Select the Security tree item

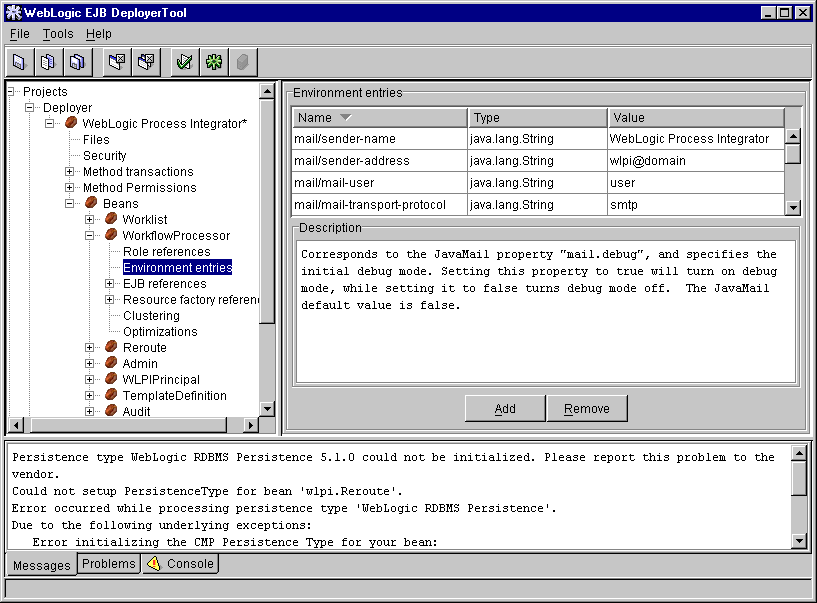point(105,156)
